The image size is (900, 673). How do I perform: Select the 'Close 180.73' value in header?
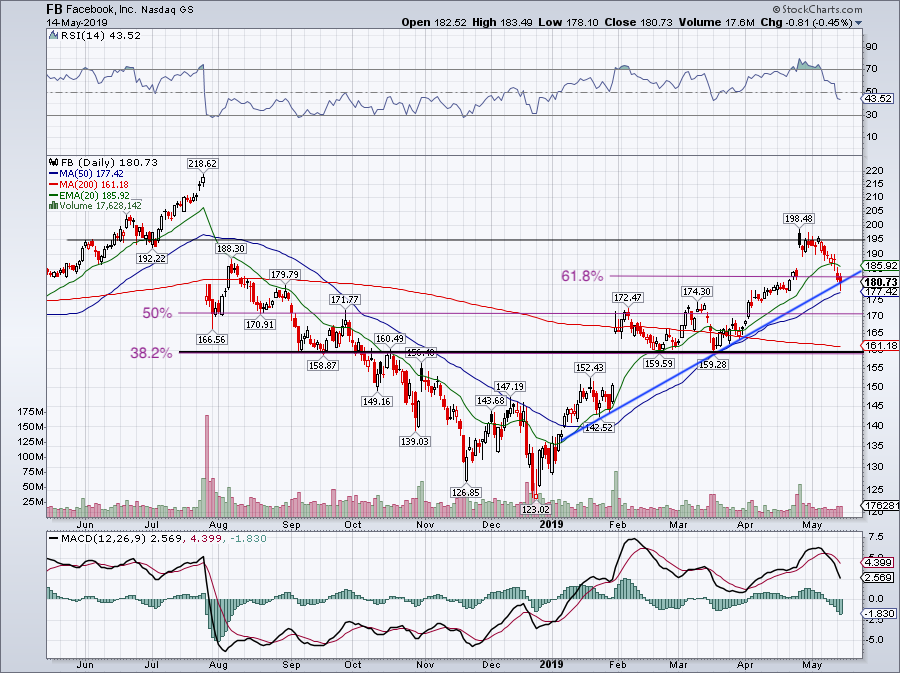[x=638, y=22]
